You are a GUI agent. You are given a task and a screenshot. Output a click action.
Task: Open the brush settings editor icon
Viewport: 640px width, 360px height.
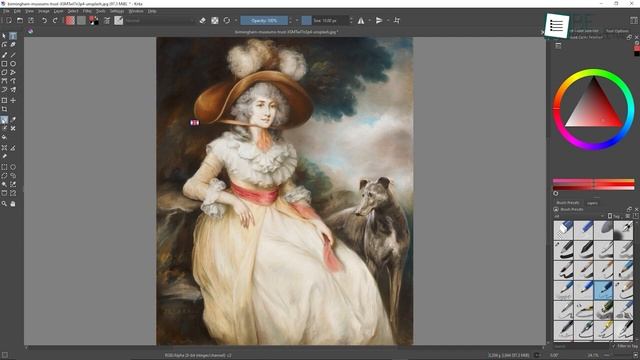point(107,20)
